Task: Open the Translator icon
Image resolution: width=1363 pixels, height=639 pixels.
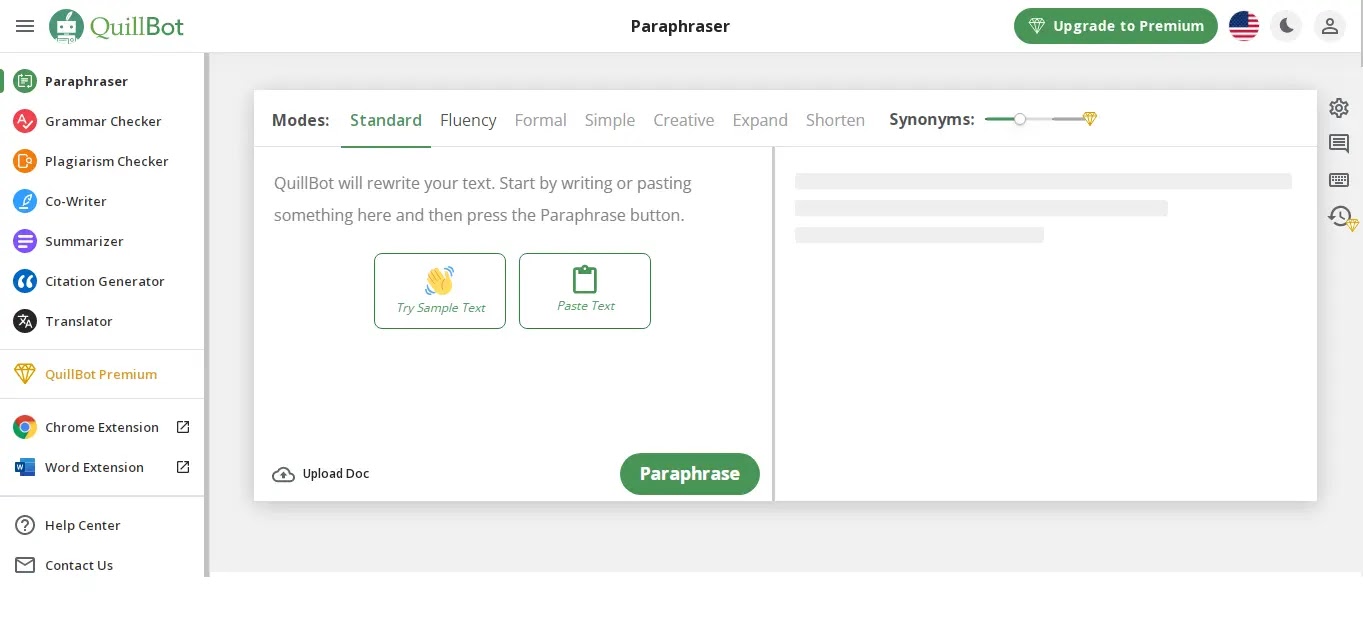Action: (25, 321)
